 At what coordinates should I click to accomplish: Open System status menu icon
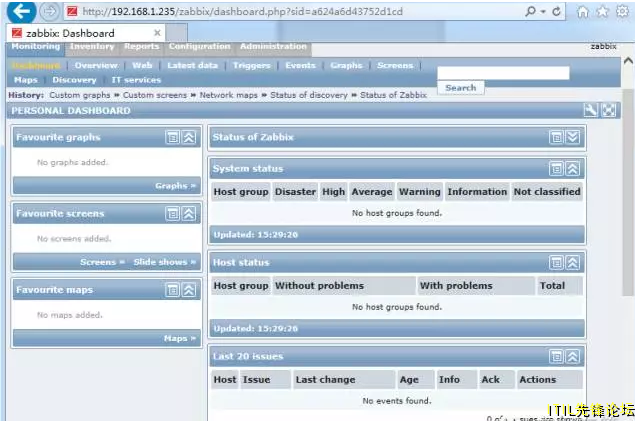pyautogui.click(x=556, y=168)
